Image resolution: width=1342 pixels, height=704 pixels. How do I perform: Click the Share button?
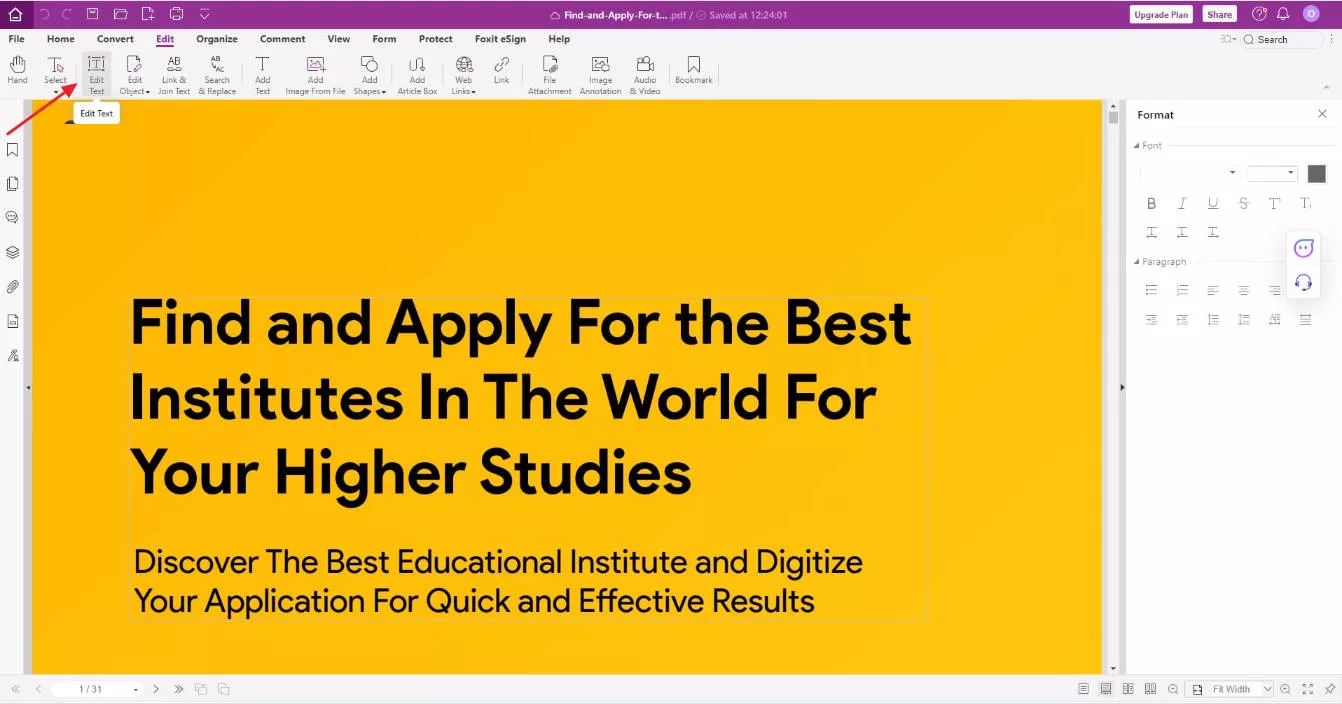1219,15
